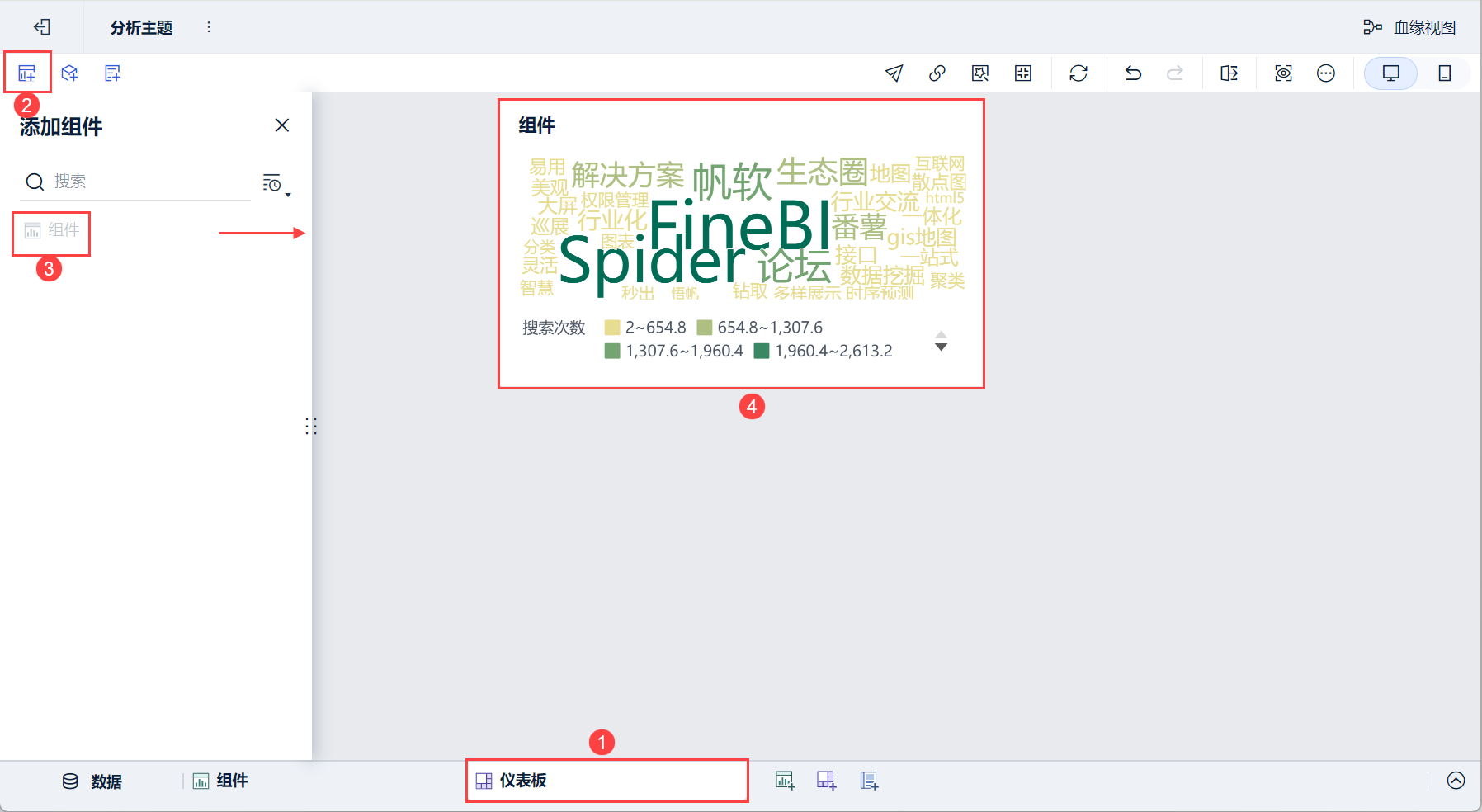Click the exit back icon beside 分析主题

[x=42, y=27]
